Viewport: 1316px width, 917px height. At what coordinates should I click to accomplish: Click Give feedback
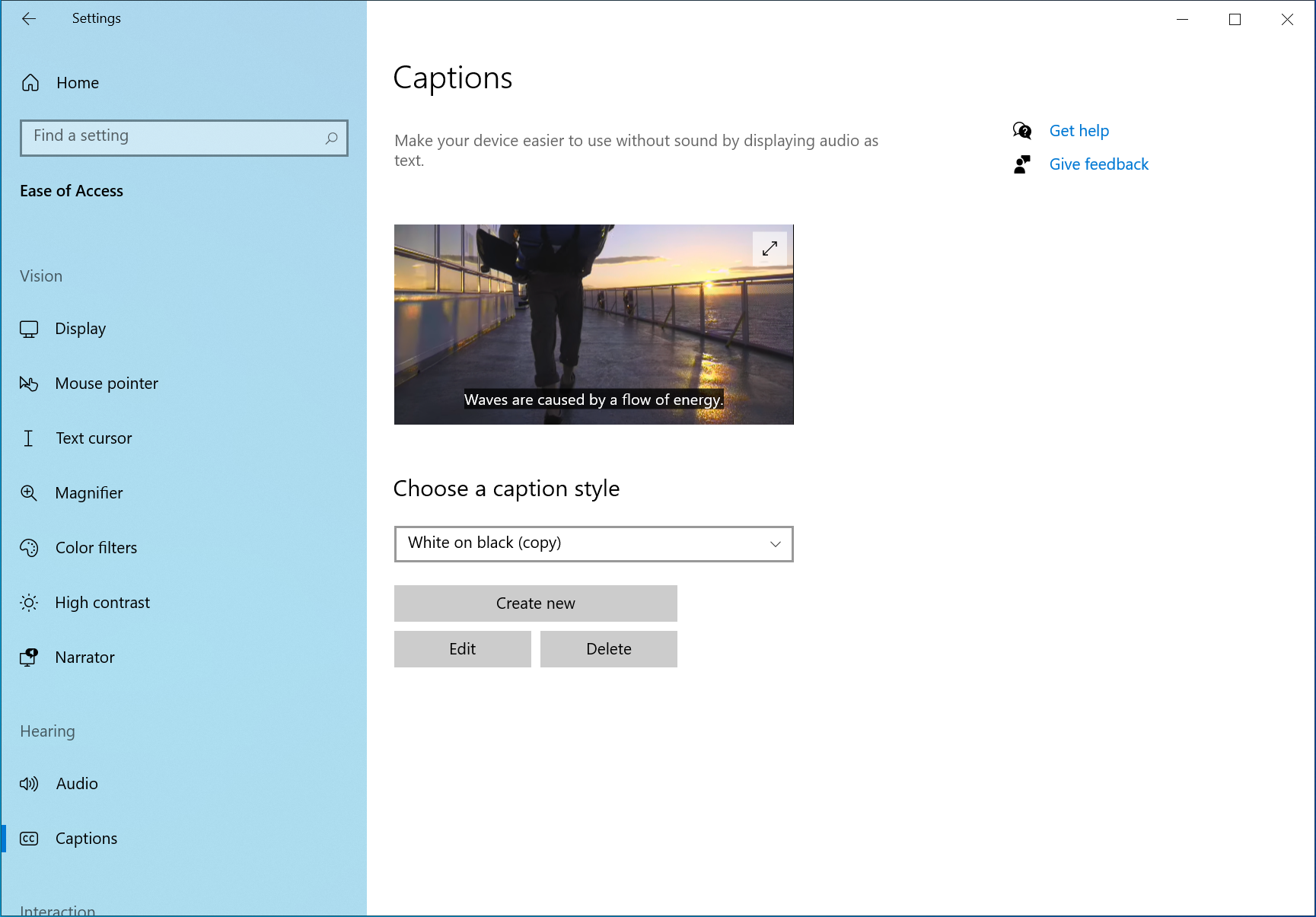tap(1098, 164)
